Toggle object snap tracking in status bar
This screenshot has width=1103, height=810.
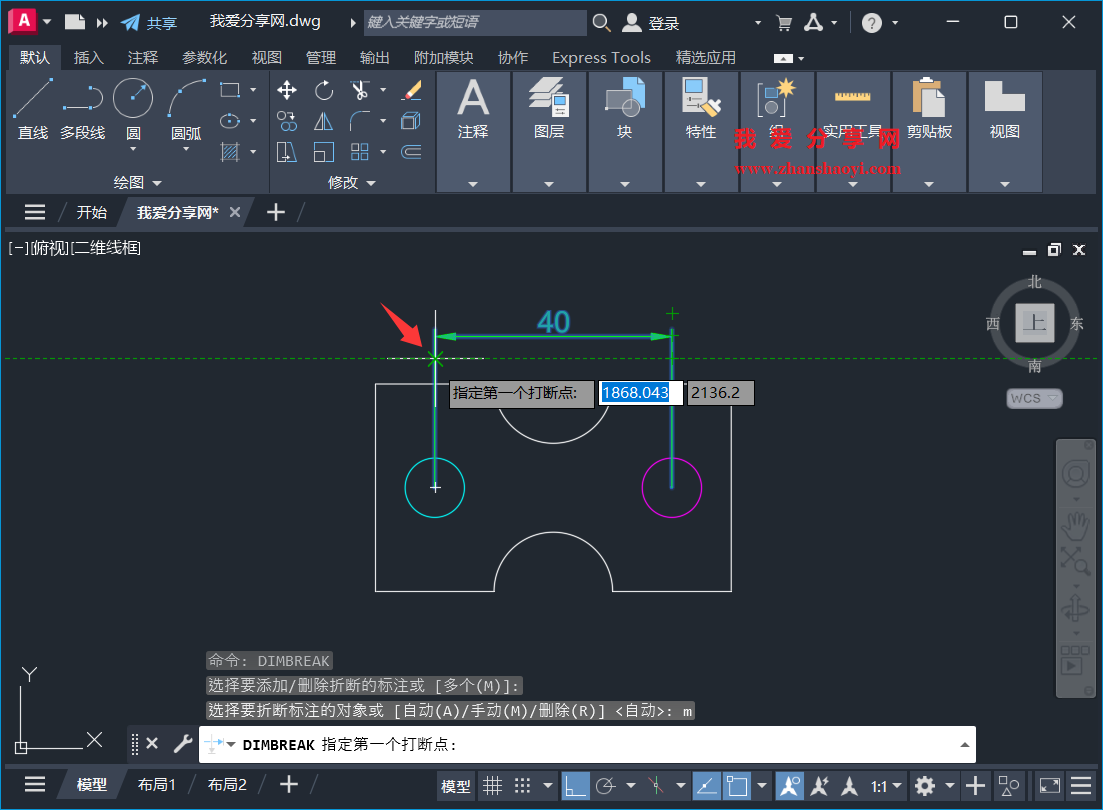706,785
